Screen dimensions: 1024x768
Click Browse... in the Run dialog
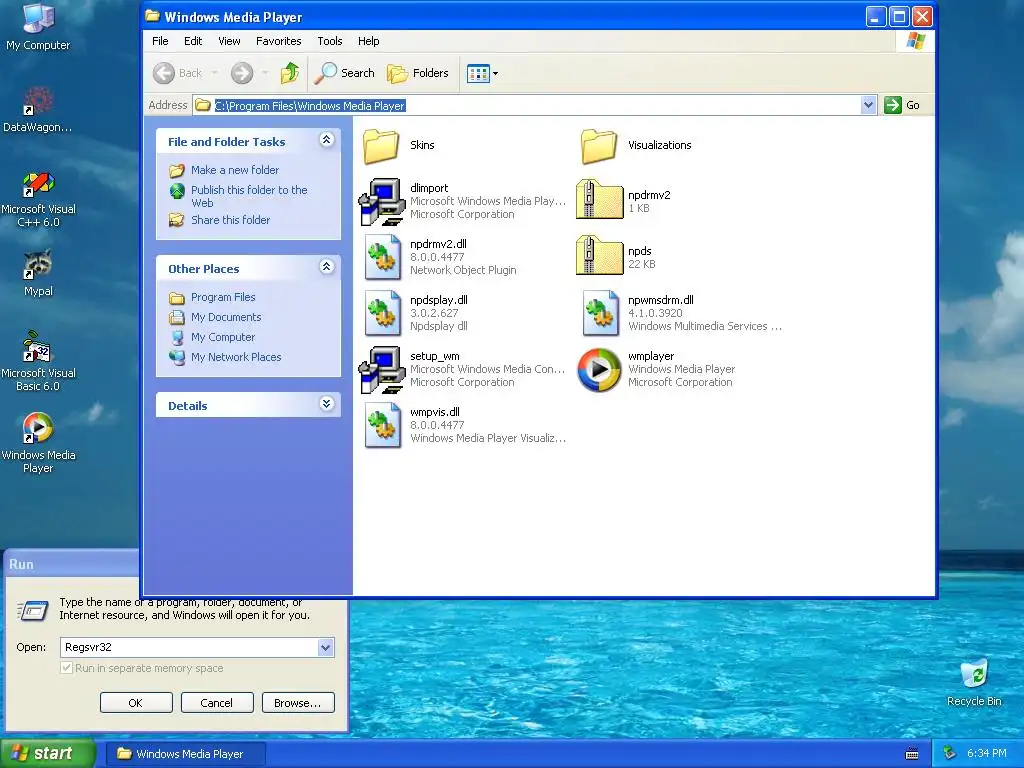click(x=298, y=703)
